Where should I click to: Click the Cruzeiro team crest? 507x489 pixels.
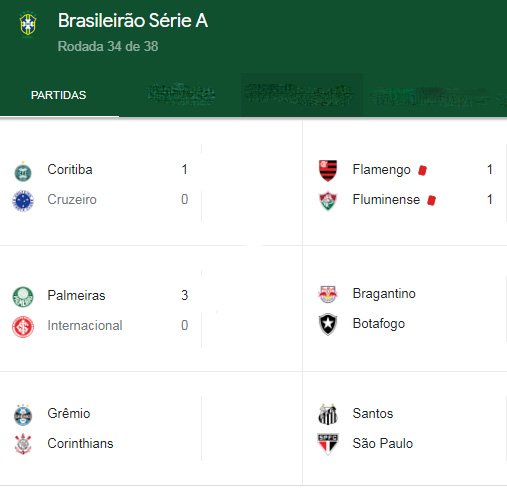coord(23,201)
